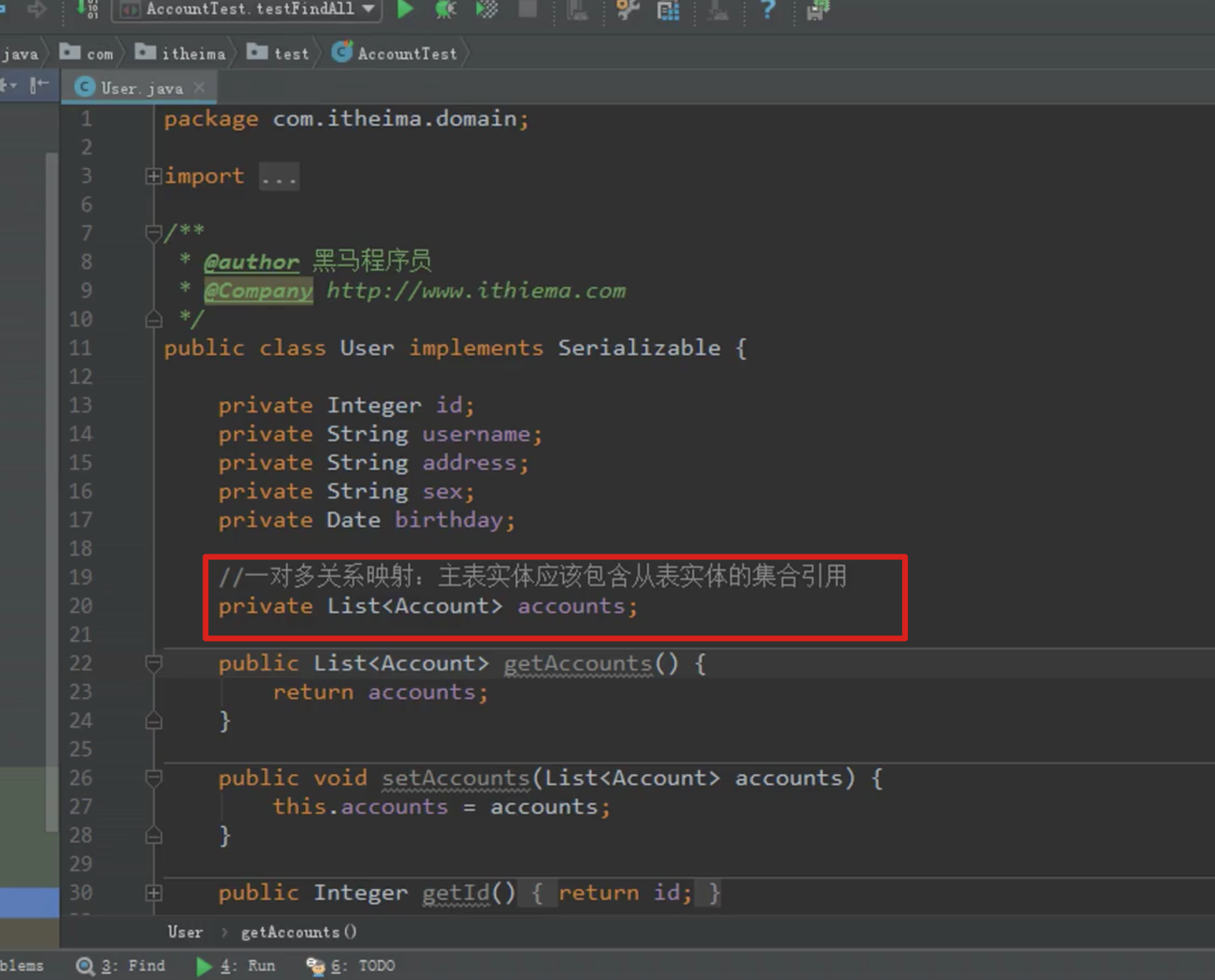Click the accounts field declaration on line 20
Image resolution: width=1215 pixels, height=980 pixels.
tap(571, 607)
